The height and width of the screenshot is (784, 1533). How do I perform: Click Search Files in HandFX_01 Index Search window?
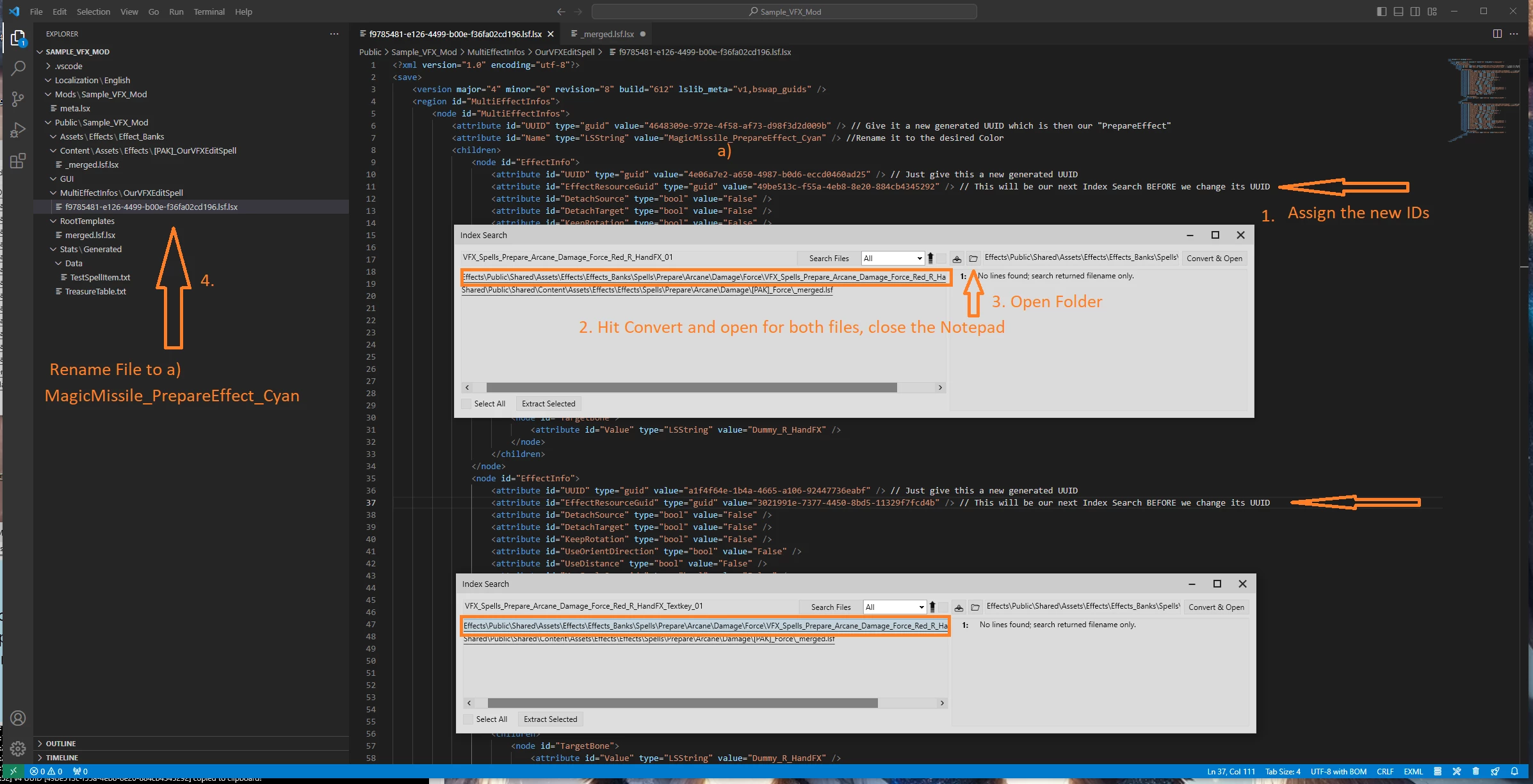pos(829,259)
